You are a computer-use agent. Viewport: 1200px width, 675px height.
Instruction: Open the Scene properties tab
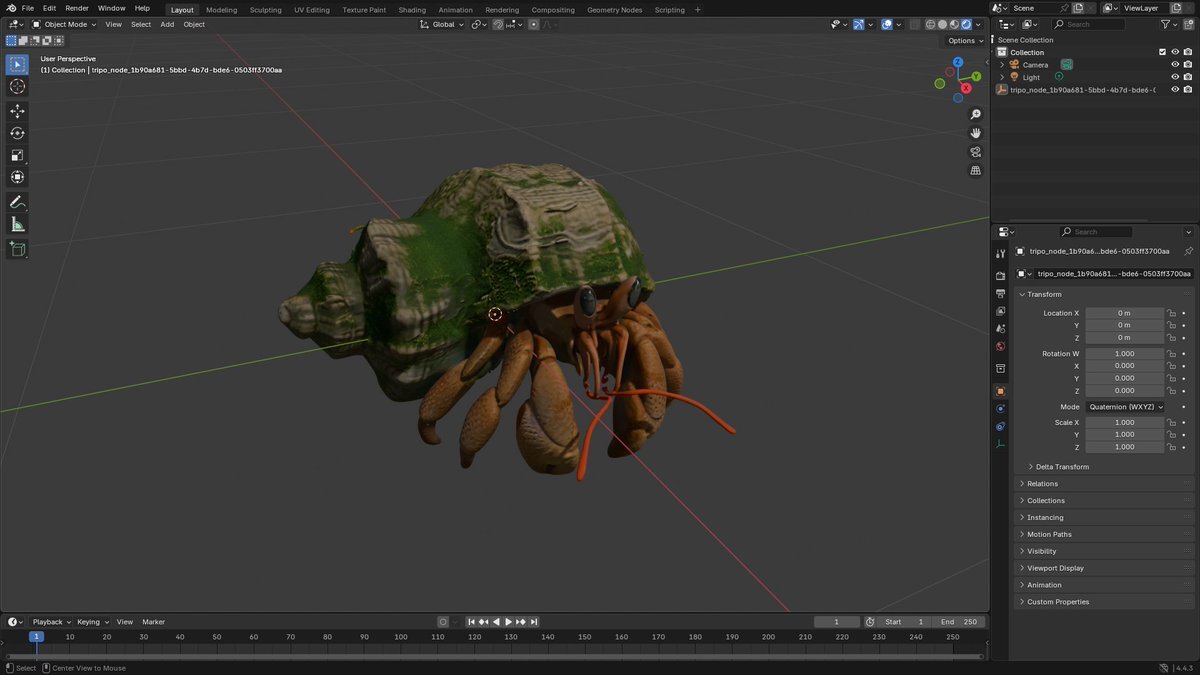pyautogui.click(x=1000, y=329)
